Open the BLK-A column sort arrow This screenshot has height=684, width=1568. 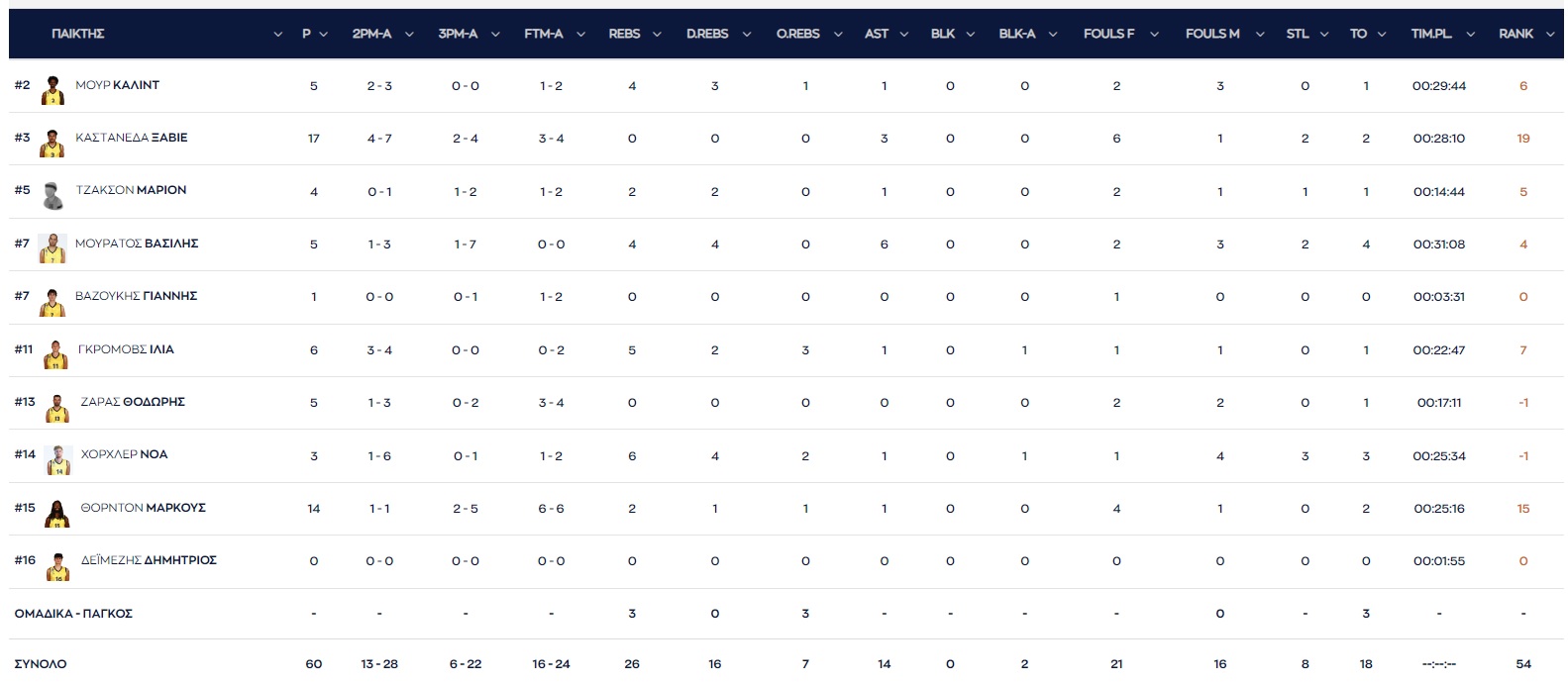1053,35
